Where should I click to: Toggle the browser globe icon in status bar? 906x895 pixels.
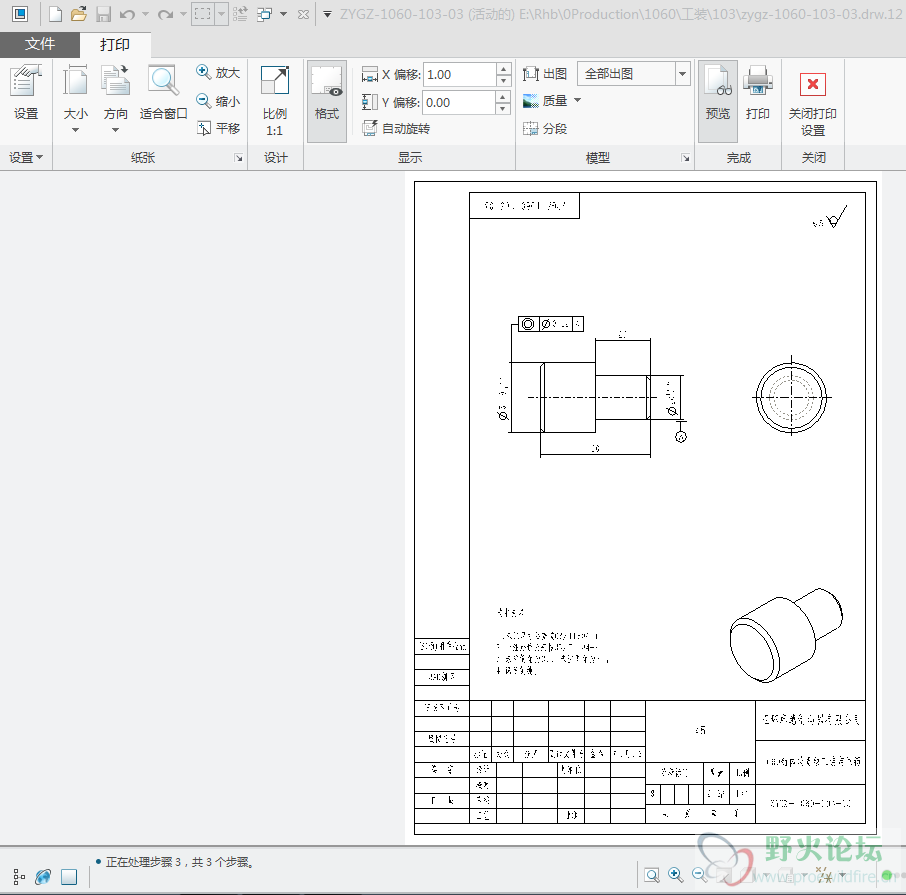(43, 877)
